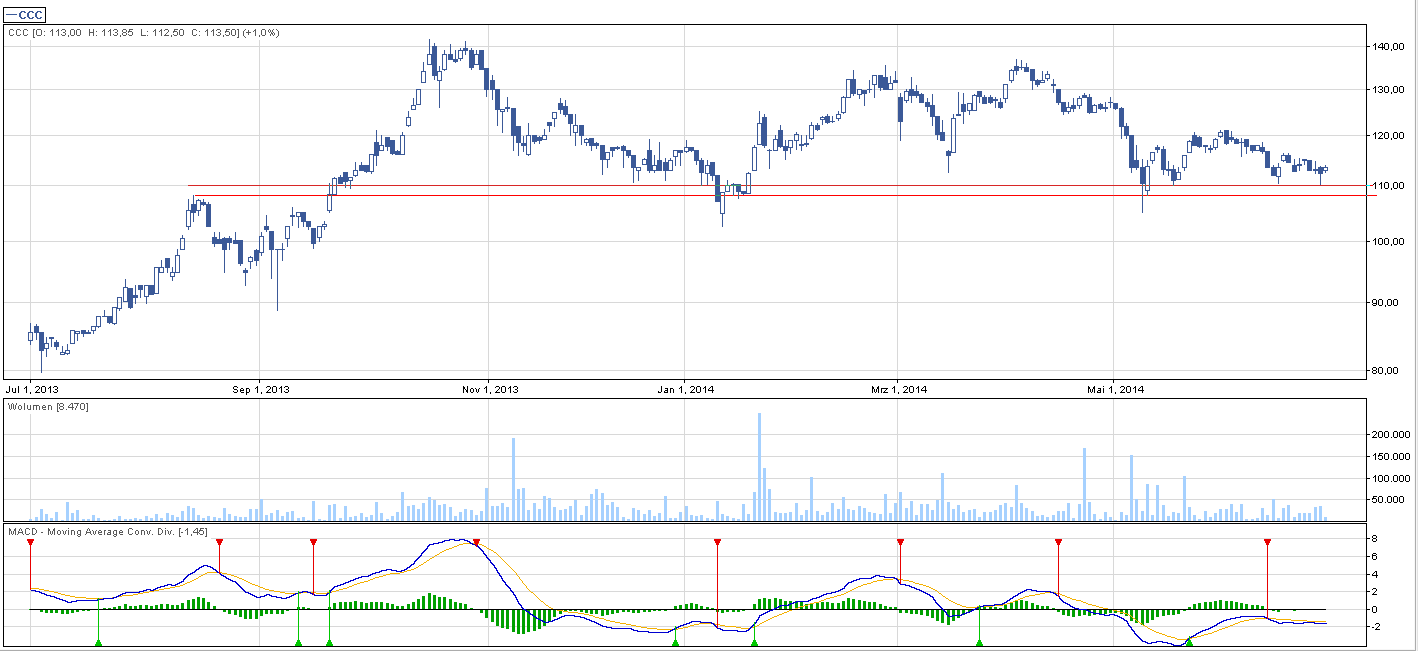Click the rightmost green MACD buy marker
The height and width of the screenshot is (651, 1423).
coord(1189,642)
